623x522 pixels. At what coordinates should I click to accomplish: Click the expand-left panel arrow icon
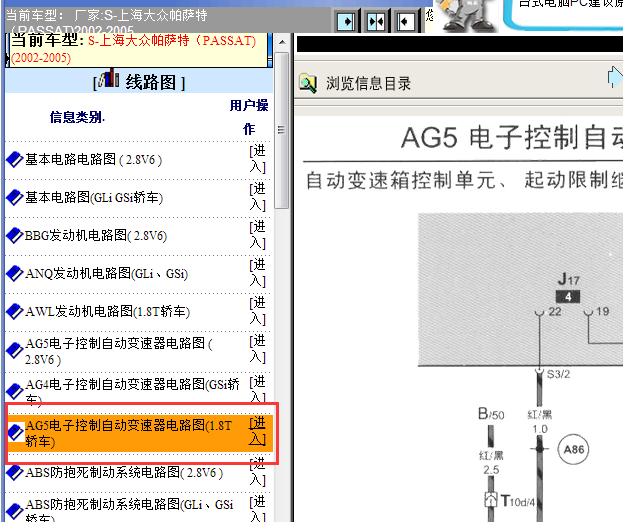click(x=406, y=21)
